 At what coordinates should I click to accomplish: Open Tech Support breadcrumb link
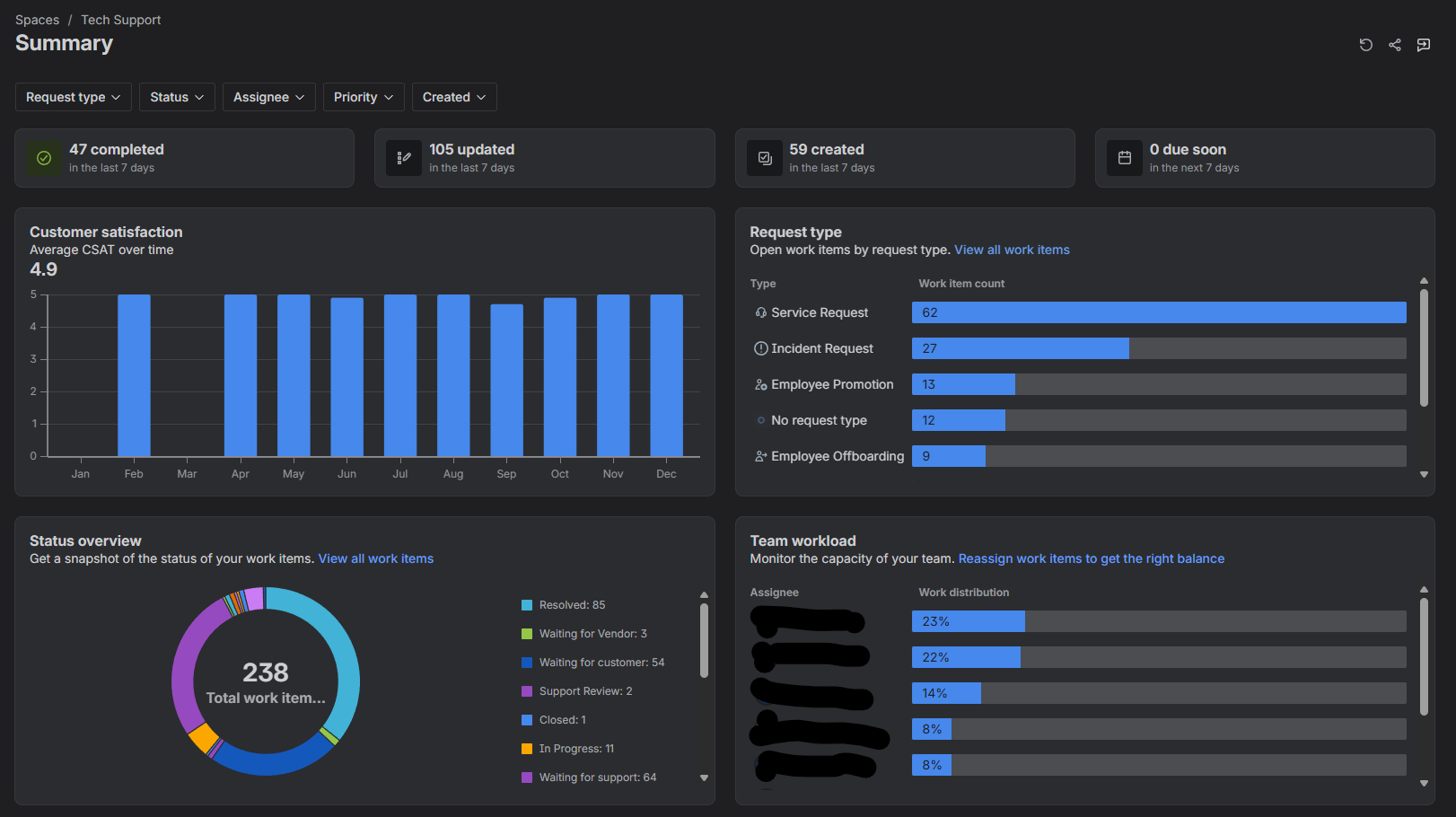coord(120,20)
